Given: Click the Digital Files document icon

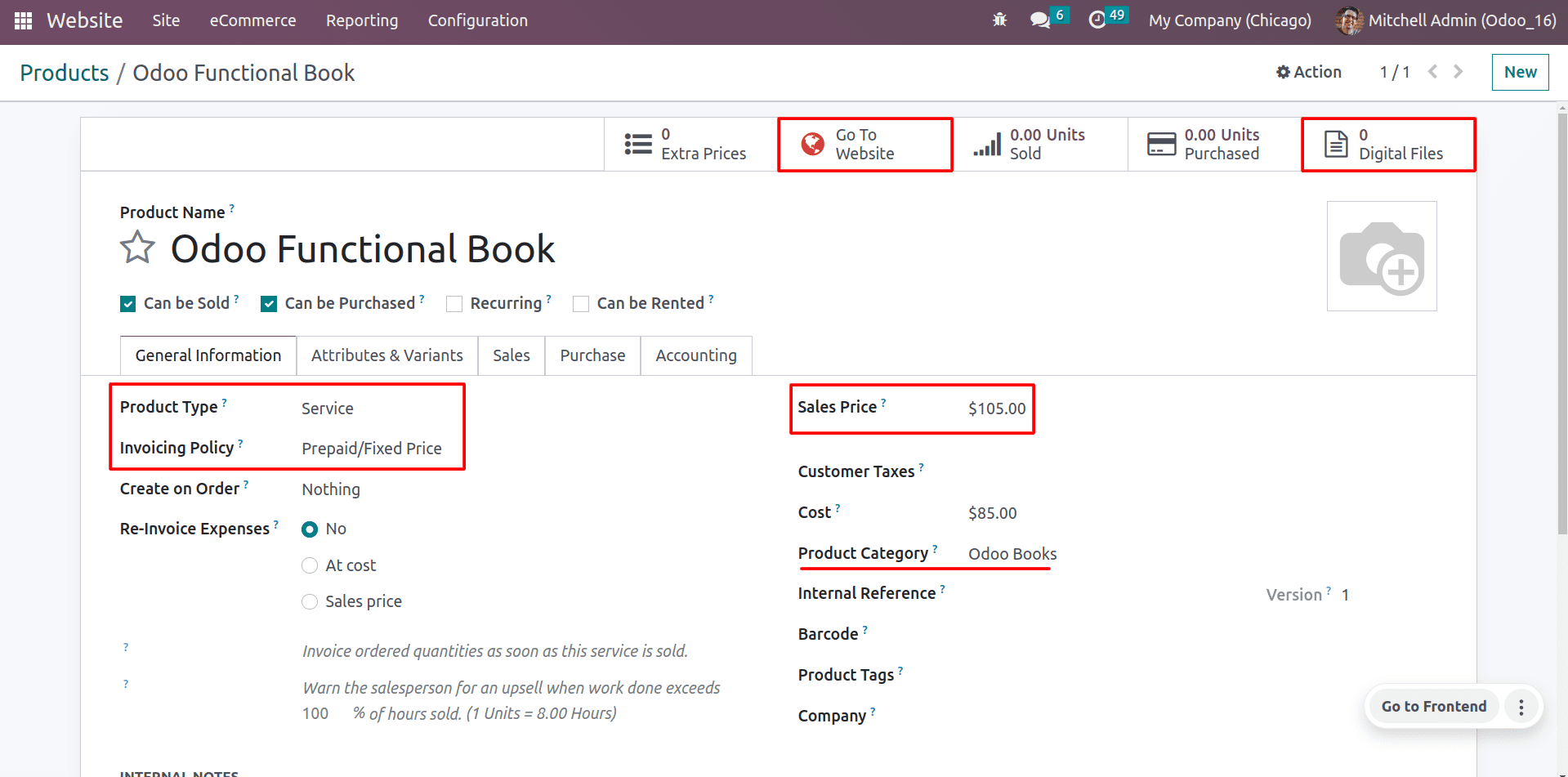Looking at the screenshot, I should coord(1336,144).
